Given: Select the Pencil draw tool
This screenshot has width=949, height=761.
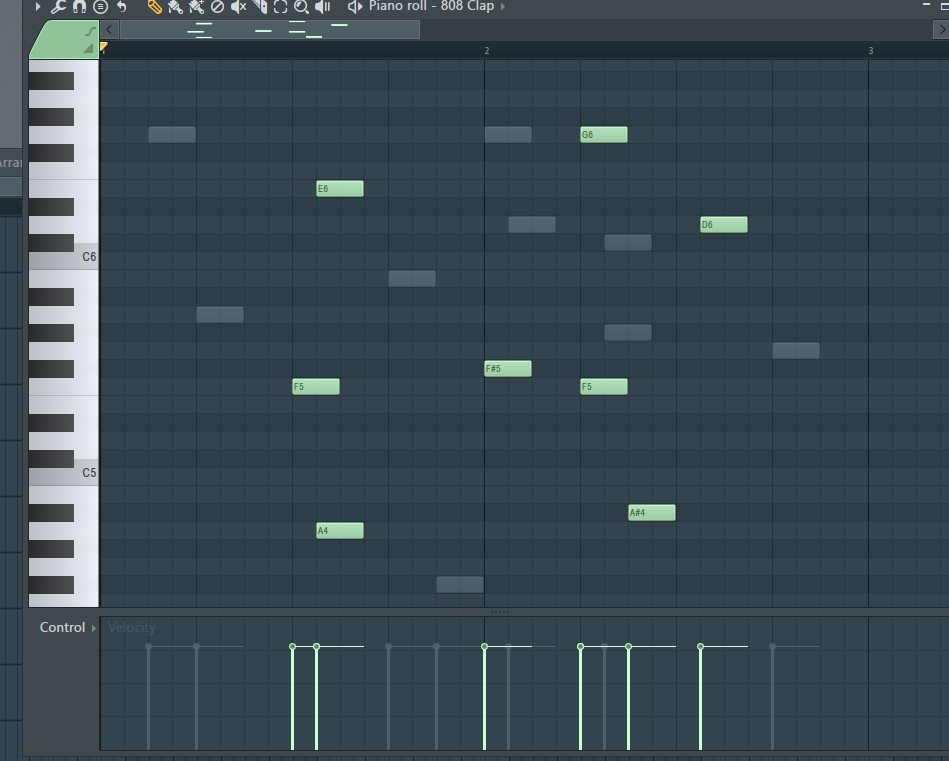Looking at the screenshot, I should (x=153, y=7).
